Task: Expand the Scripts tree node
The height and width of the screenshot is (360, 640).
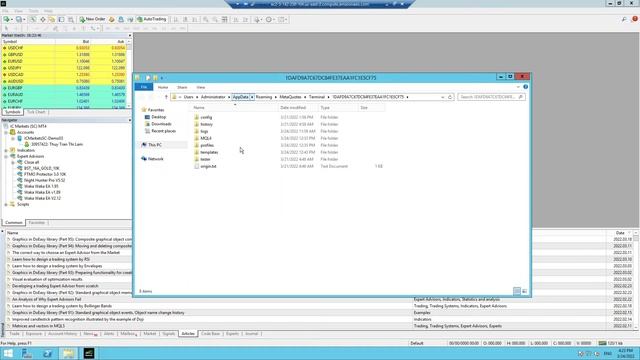Action: 6,204
